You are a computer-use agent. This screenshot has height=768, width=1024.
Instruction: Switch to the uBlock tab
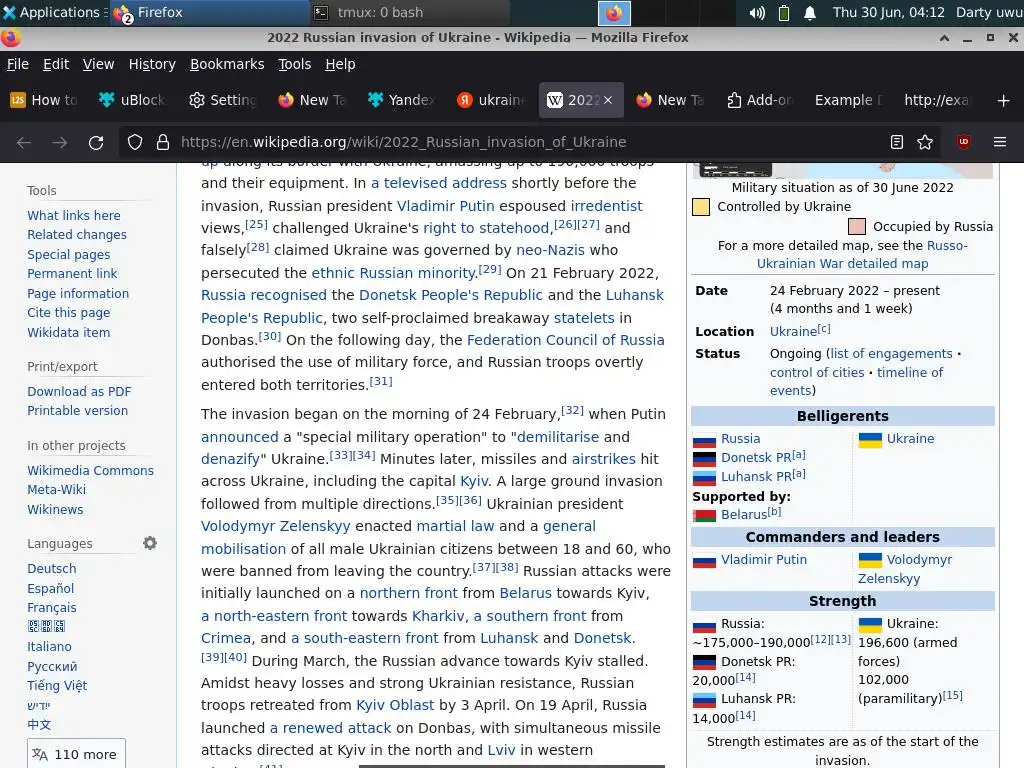[133, 100]
